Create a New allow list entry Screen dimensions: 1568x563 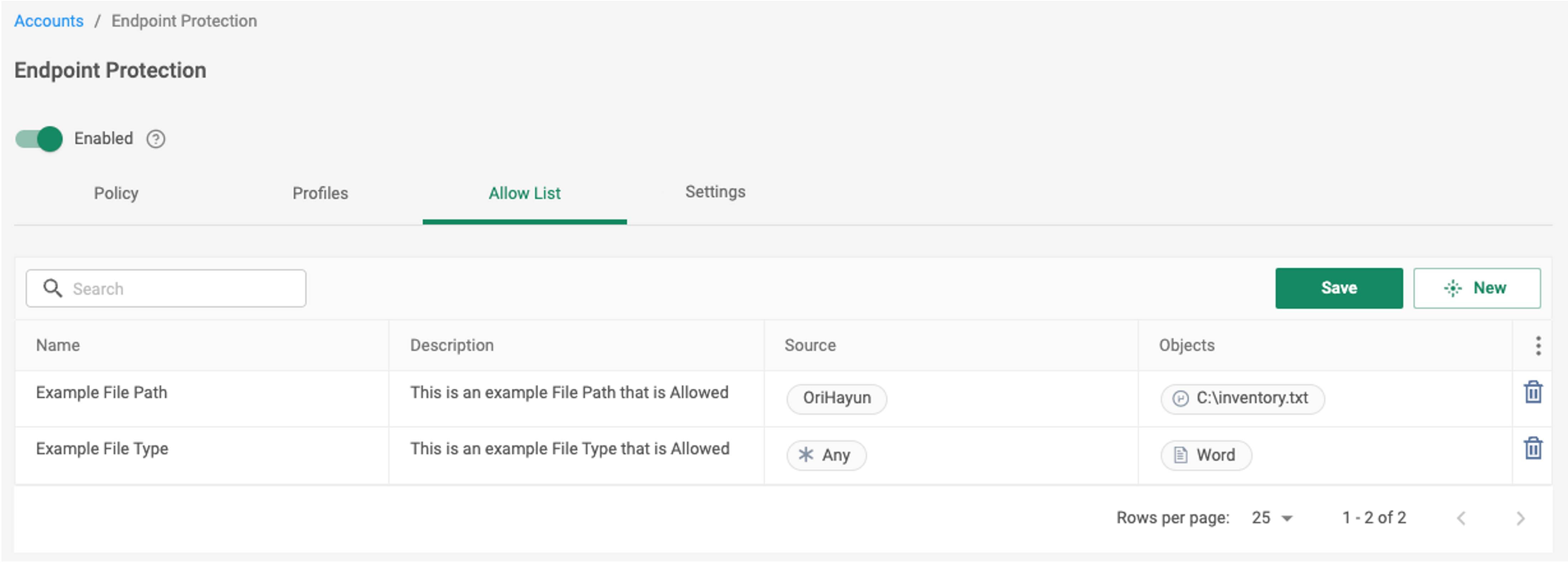click(x=1477, y=288)
